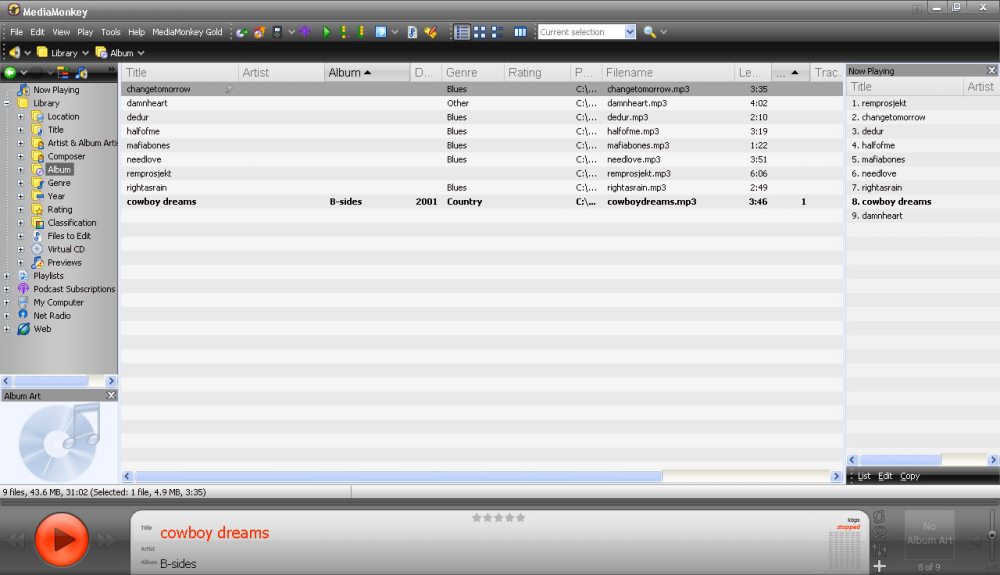Image resolution: width=1000 pixels, height=575 pixels.
Task: Select Podcast Subscriptions in the tree
Action: click(x=74, y=289)
